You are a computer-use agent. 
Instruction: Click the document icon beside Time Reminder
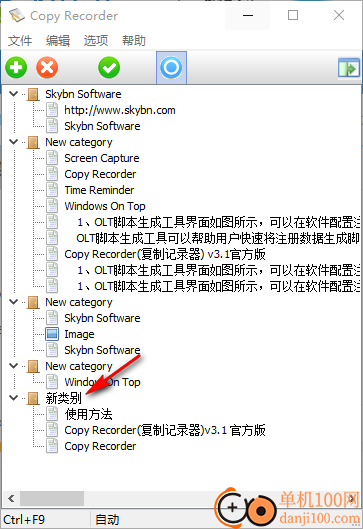coord(52,190)
